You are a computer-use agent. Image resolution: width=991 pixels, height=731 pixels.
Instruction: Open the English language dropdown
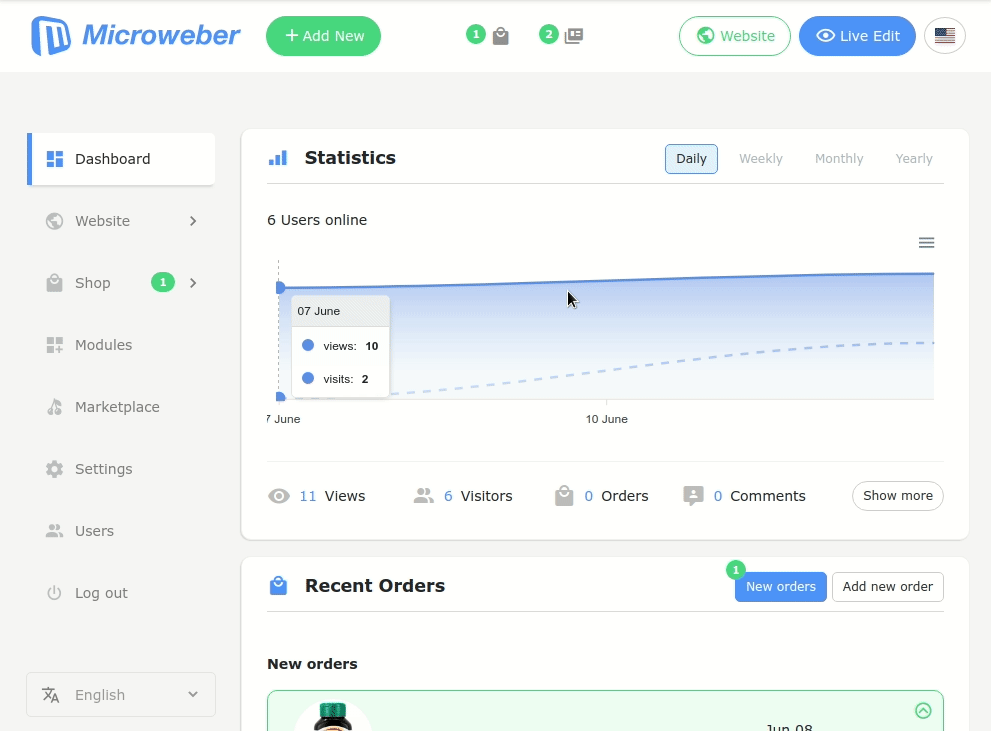click(x=121, y=695)
